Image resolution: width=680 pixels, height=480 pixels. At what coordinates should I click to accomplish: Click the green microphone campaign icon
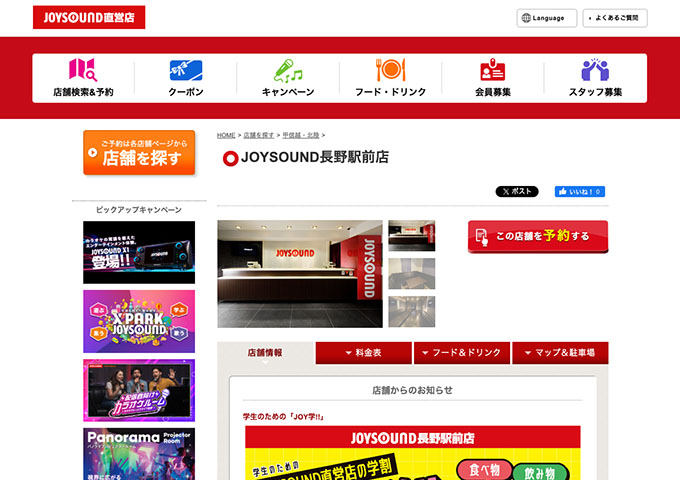tap(288, 70)
